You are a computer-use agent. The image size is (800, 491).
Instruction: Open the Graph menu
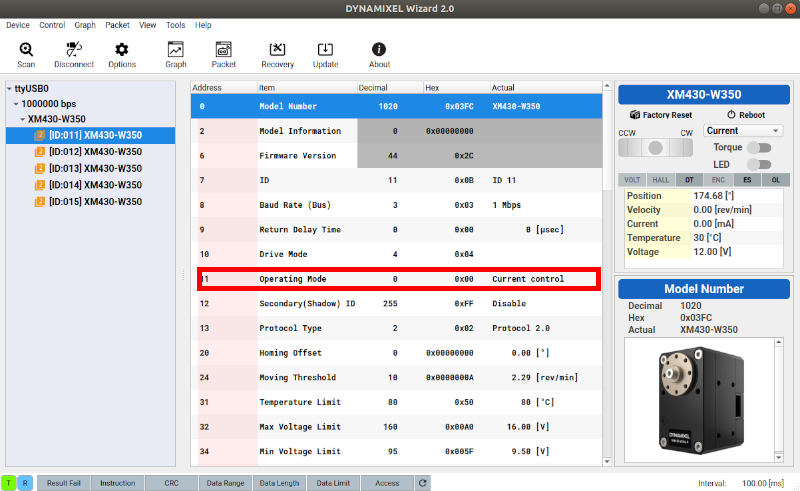click(x=85, y=25)
